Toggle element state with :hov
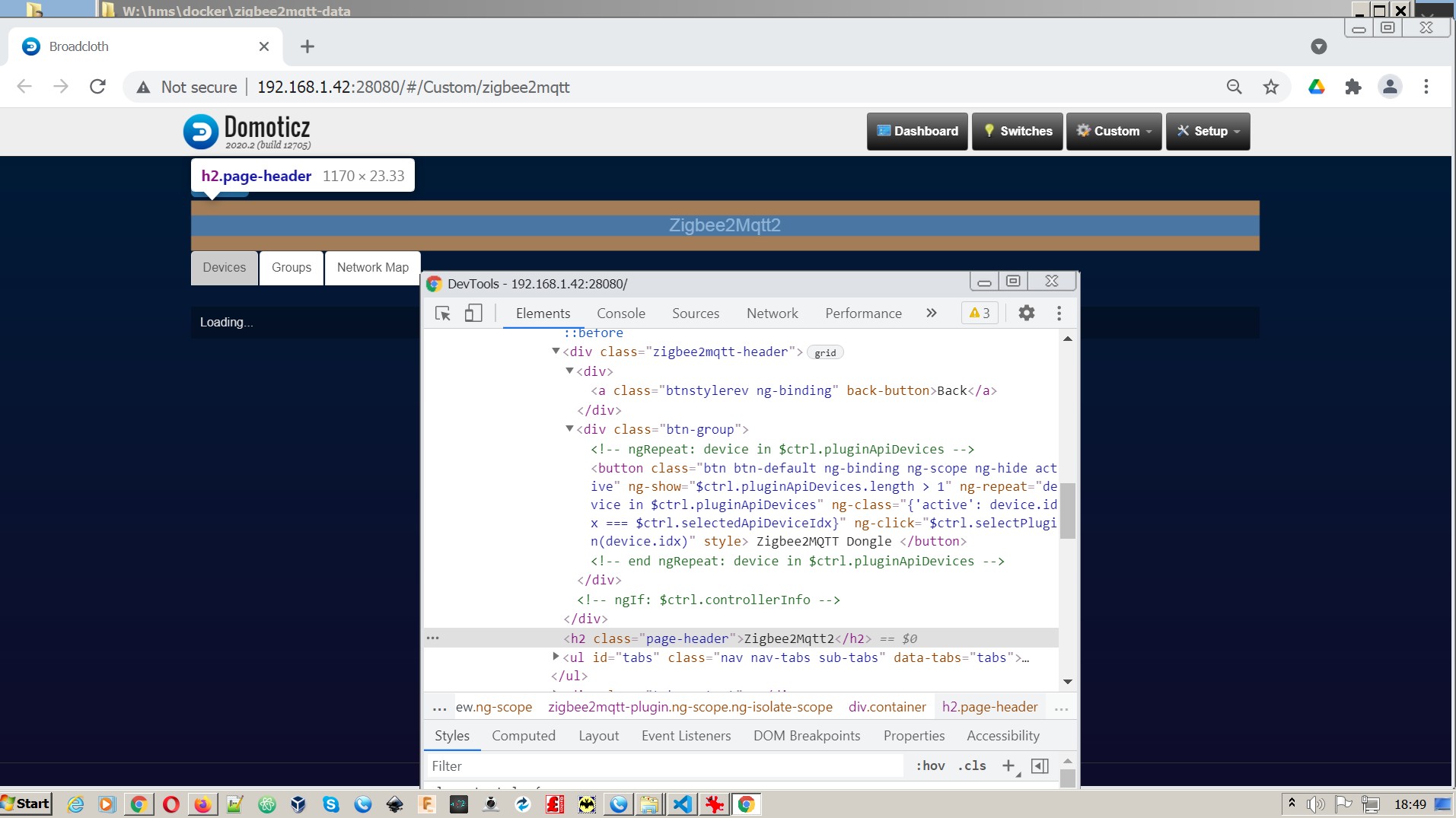 point(930,766)
